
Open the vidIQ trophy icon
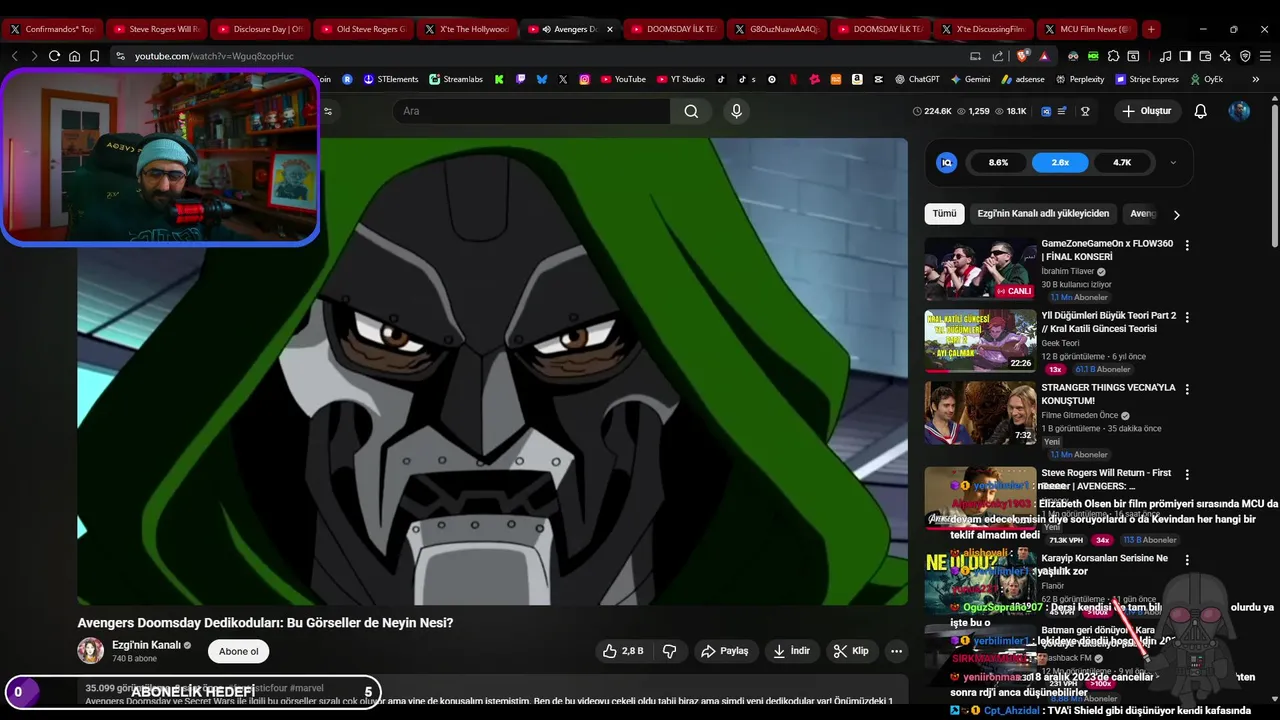point(1085,111)
